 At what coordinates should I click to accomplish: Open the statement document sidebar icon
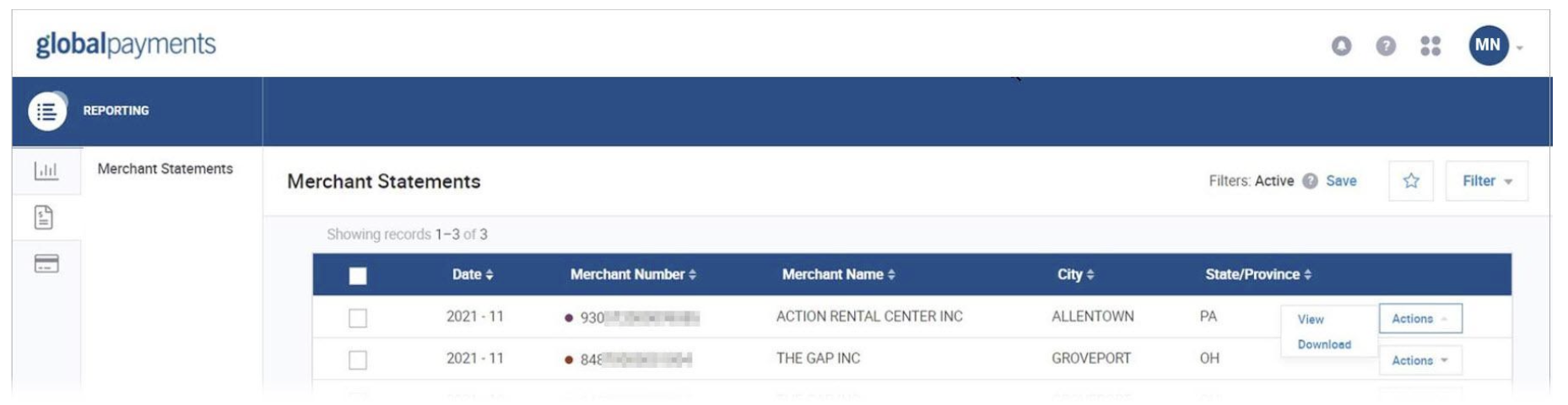44,218
